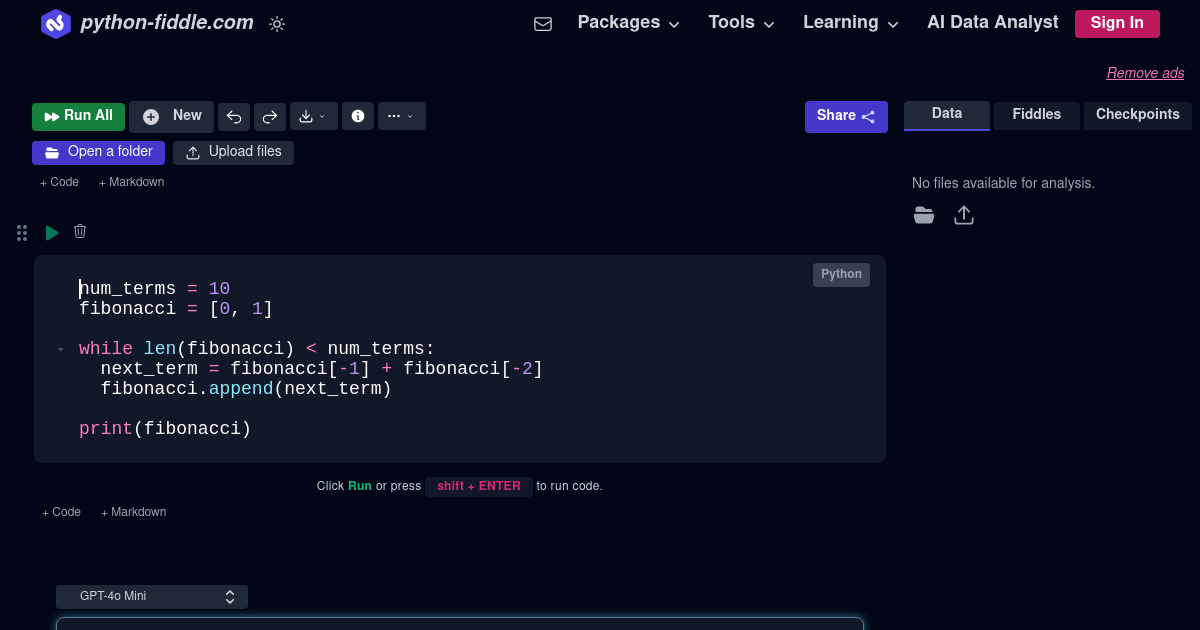Open the folder icon in the Data panel
1200x630 pixels.
point(923,214)
